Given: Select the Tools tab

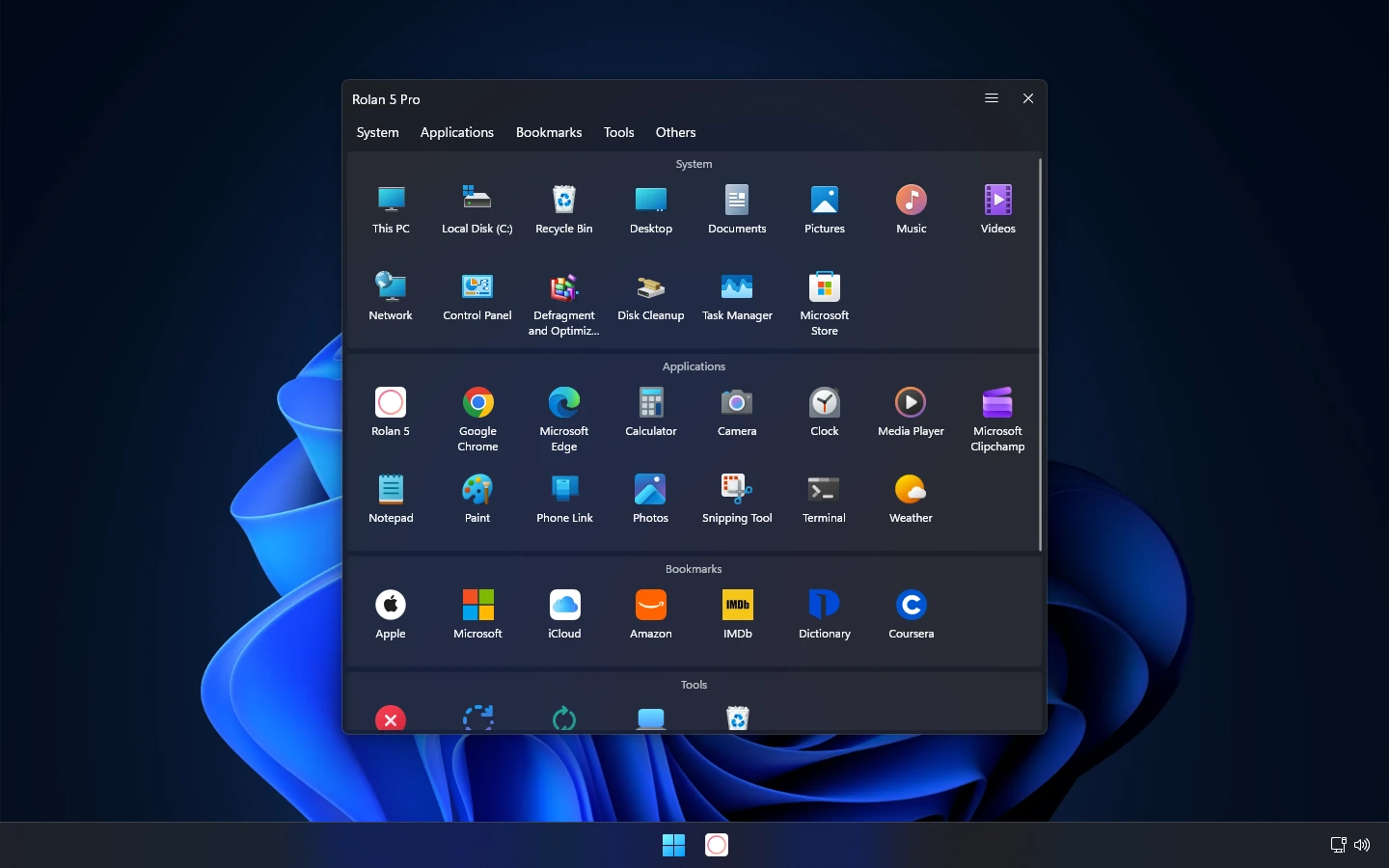Looking at the screenshot, I should click(619, 132).
